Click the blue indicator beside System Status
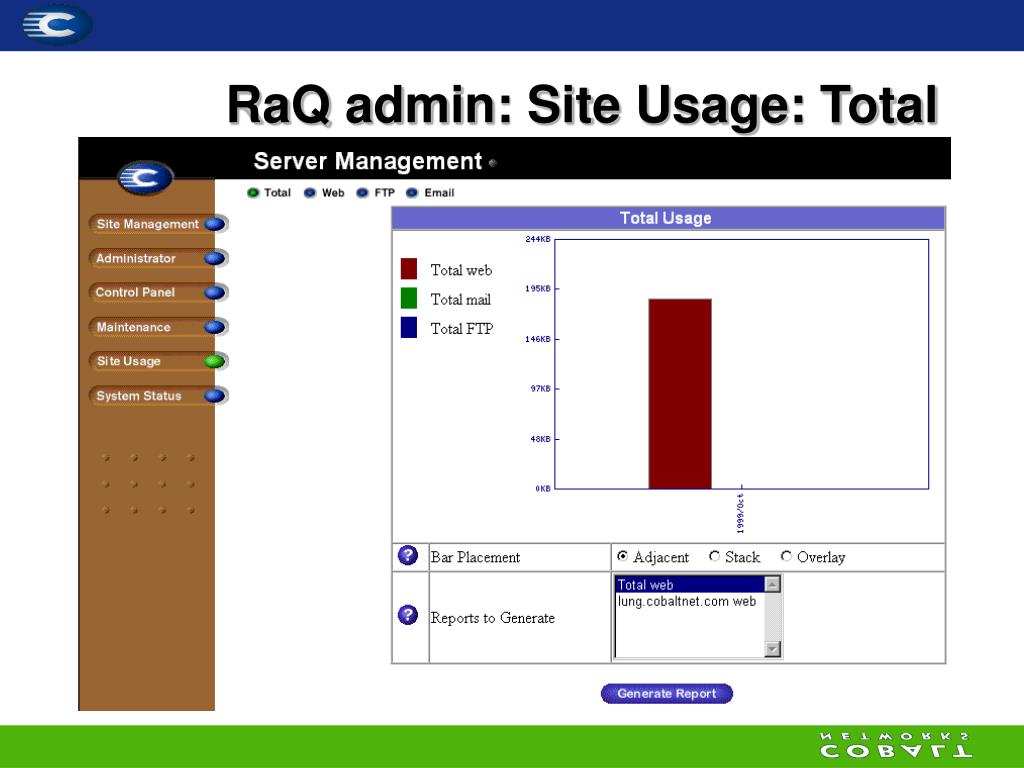 (214, 396)
